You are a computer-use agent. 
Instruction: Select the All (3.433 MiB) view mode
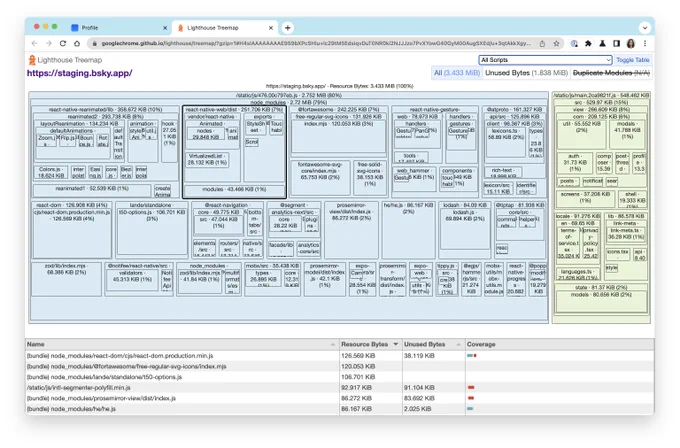tap(457, 73)
